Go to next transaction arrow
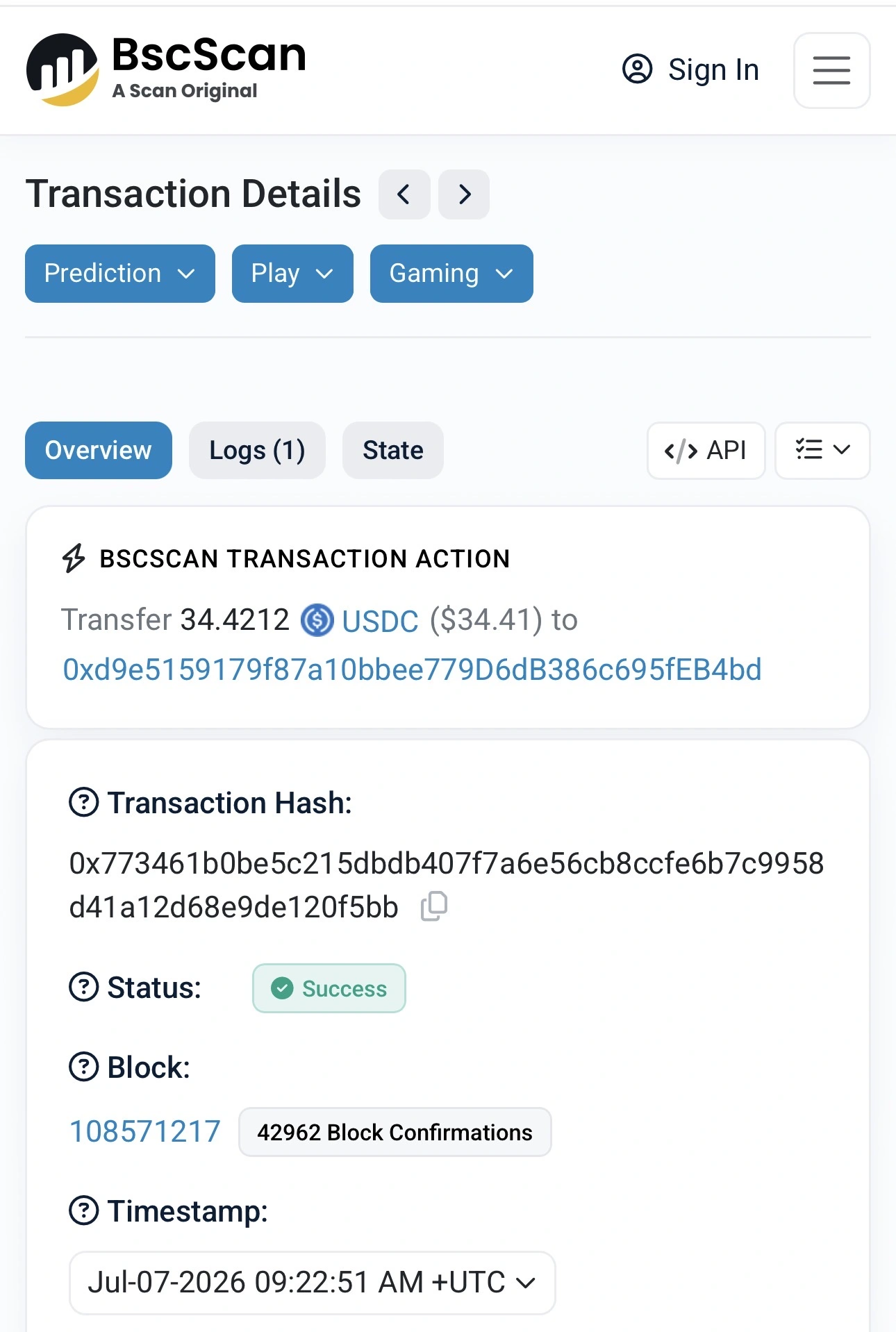The height and width of the screenshot is (1332, 896). point(464,194)
